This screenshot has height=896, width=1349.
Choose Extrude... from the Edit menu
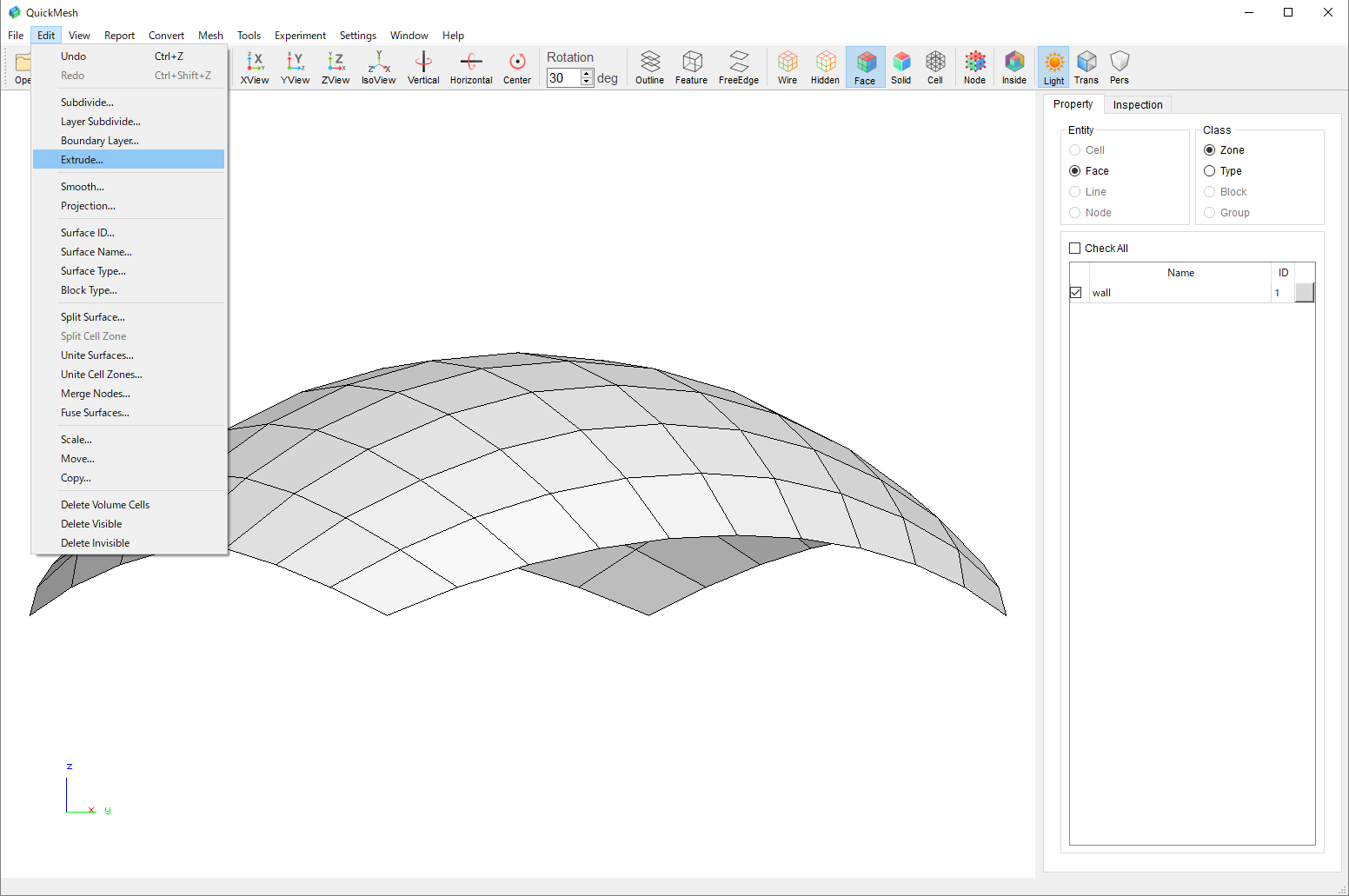(83, 160)
